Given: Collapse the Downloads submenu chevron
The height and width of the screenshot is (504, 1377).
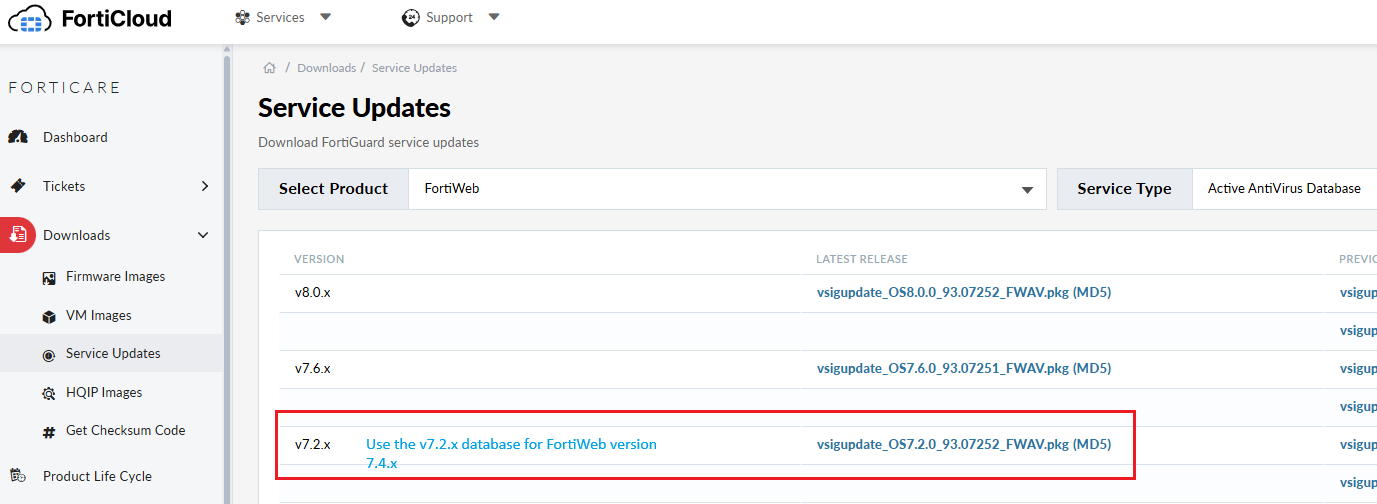Looking at the screenshot, I should coord(204,235).
